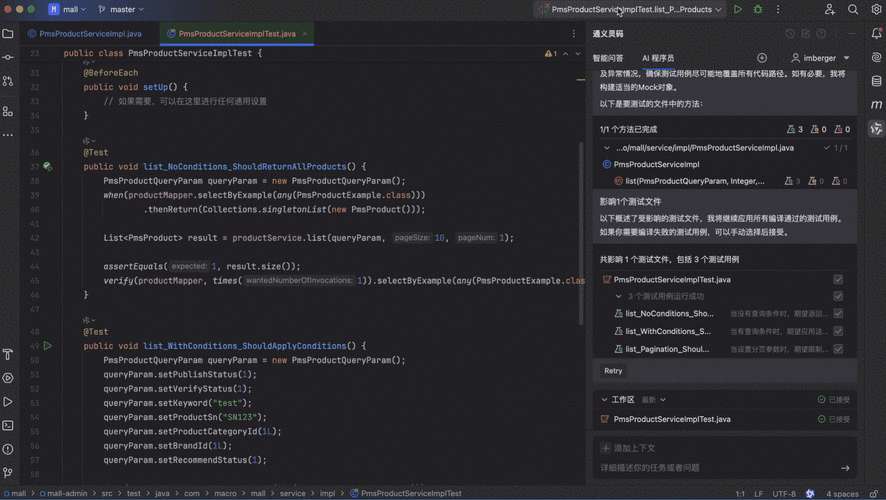Run the selected test configuration
This screenshot has width=886, height=500.
click(x=737, y=10)
